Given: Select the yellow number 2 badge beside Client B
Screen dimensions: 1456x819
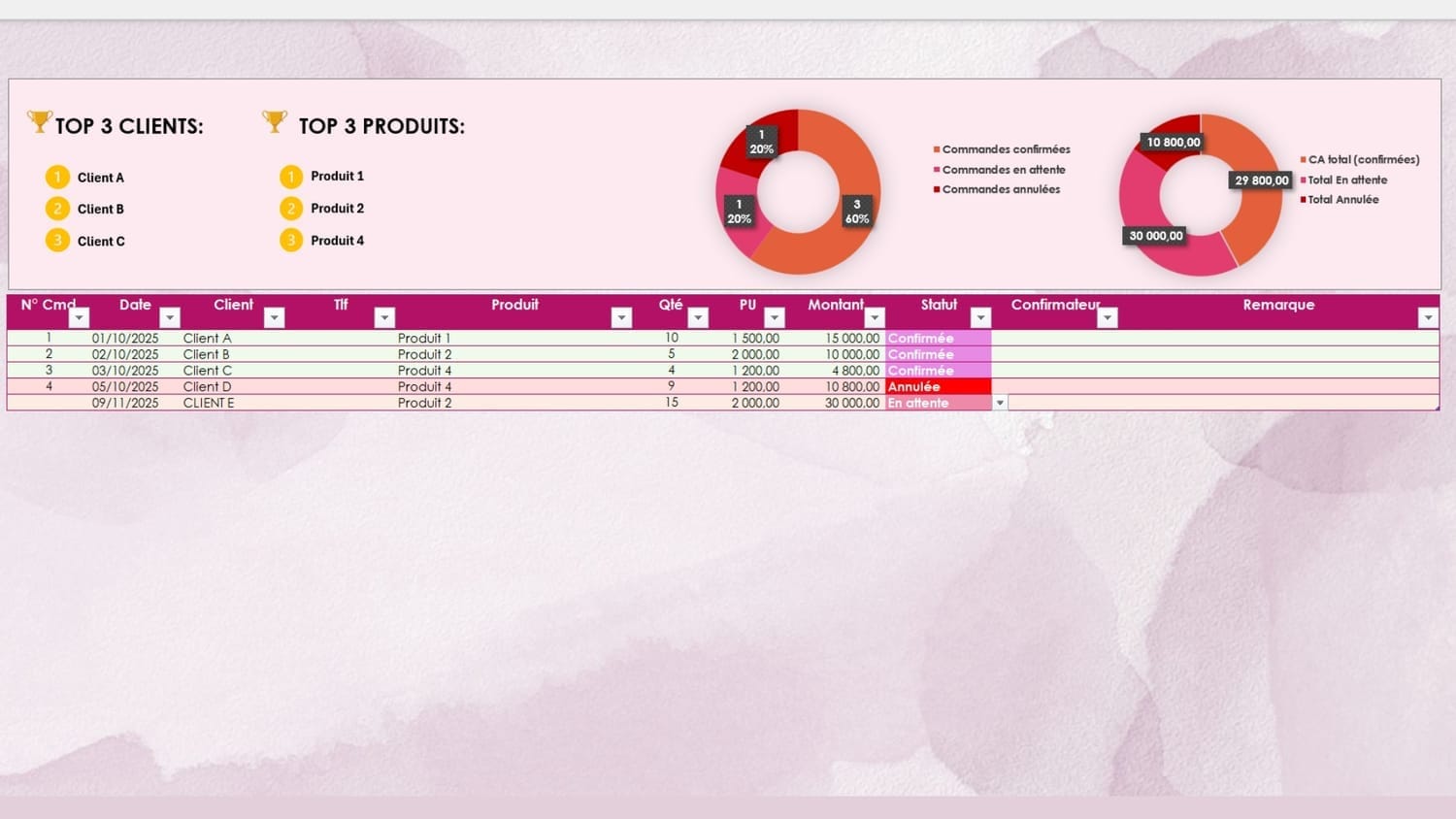Looking at the screenshot, I should [57, 209].
